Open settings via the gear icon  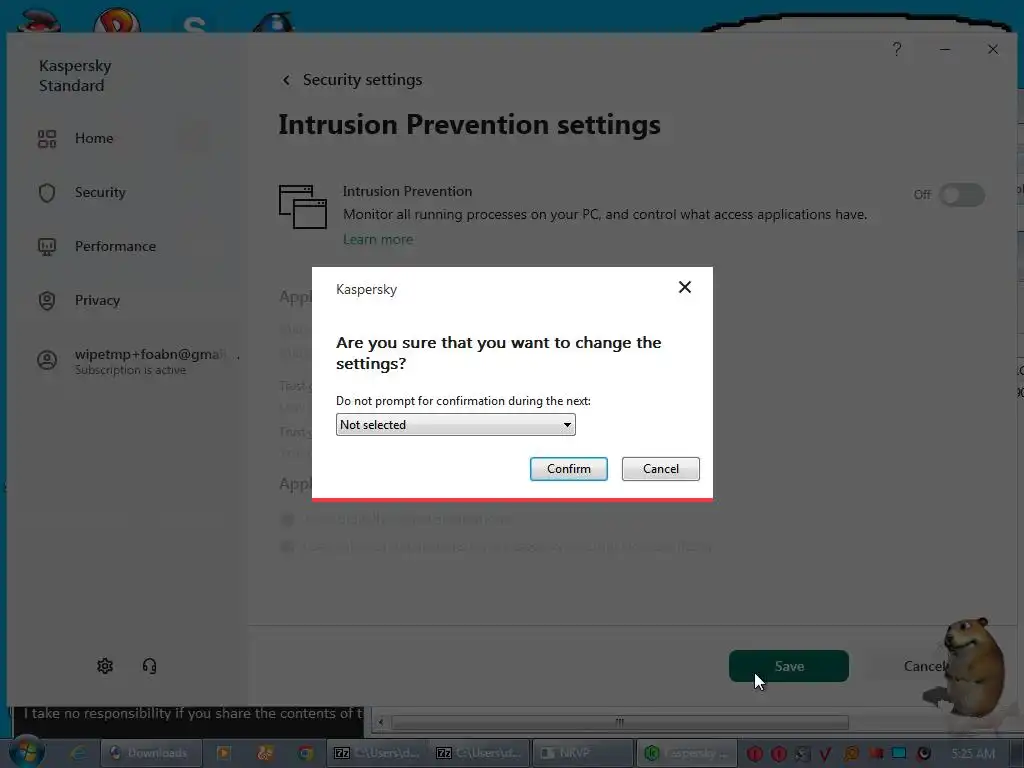tap(105, 665)
